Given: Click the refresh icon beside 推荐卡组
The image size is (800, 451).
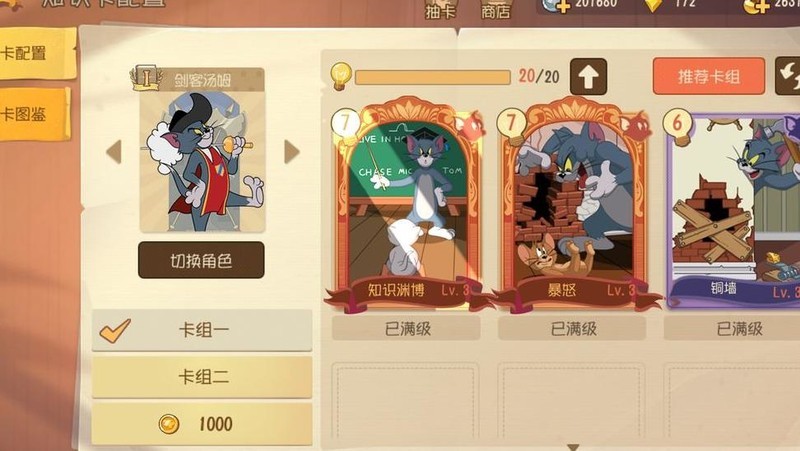Looking at the screenshot, I should point(788,76).
